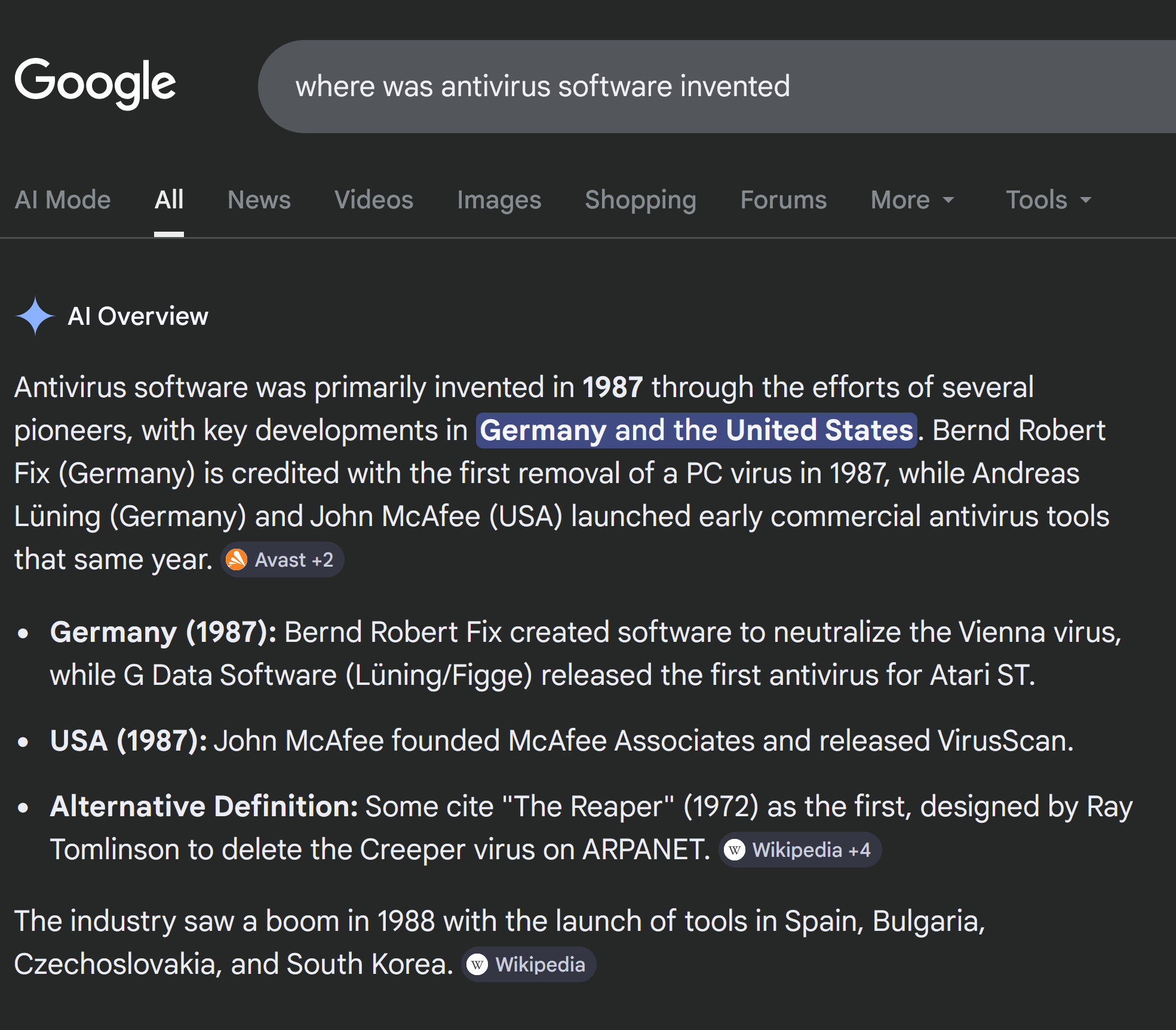Click the AI Overview sparkle icon

pyautogui.click(x=35, y=316)
